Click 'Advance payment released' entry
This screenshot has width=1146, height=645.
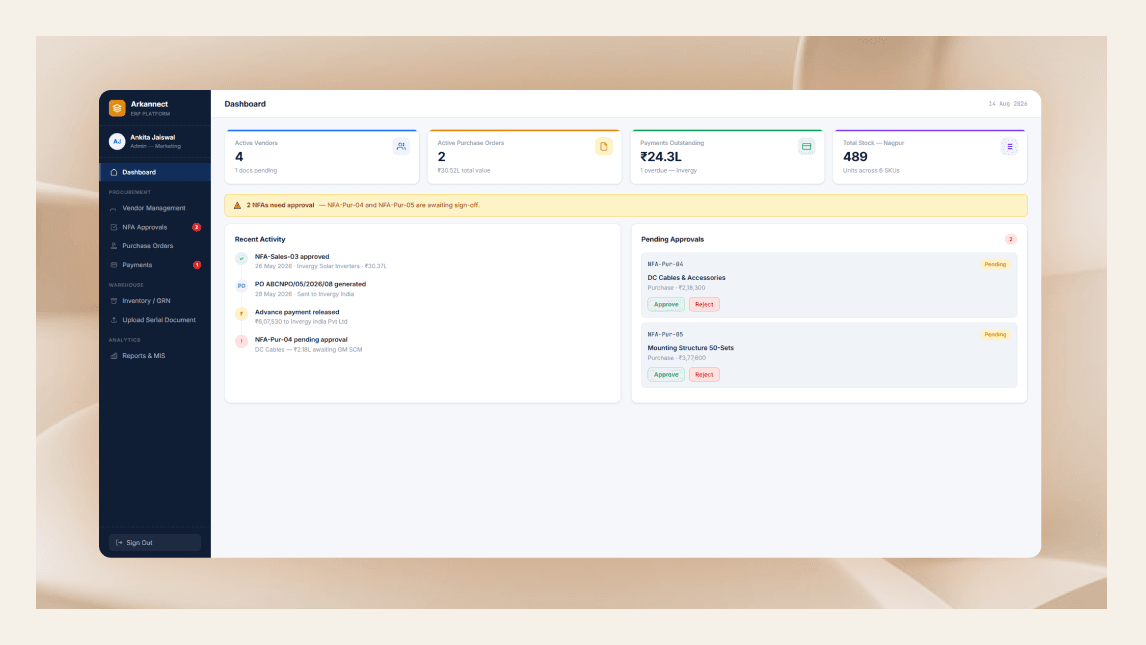point(297,312)
